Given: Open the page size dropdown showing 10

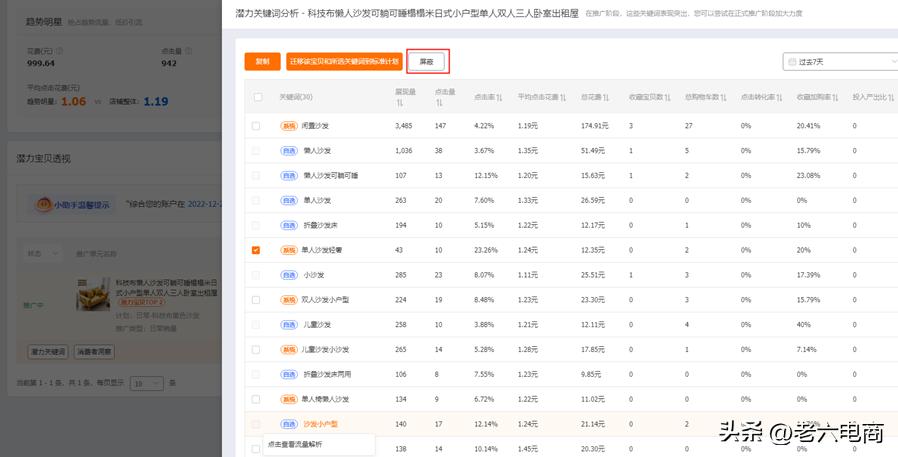Looking at the screenshot, I should click(147, 383).
